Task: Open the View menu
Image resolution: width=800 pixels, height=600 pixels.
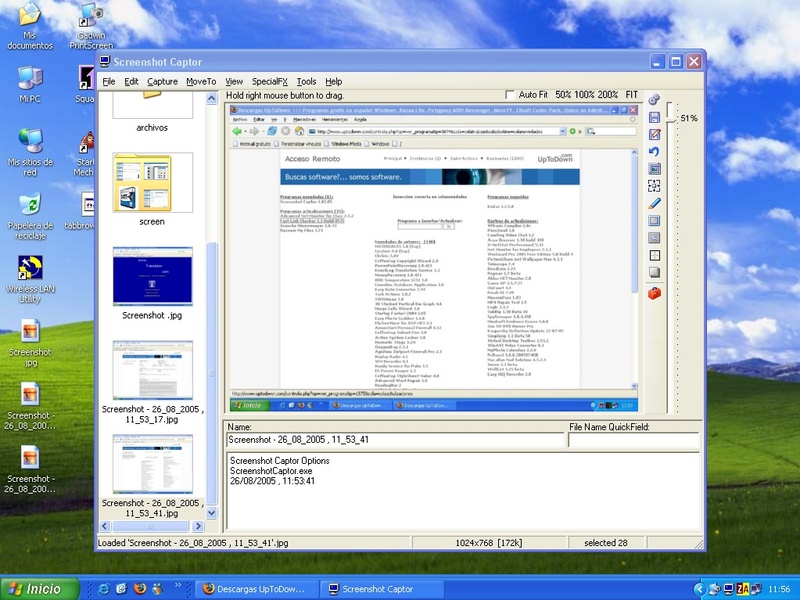Action: pos(234,82)
